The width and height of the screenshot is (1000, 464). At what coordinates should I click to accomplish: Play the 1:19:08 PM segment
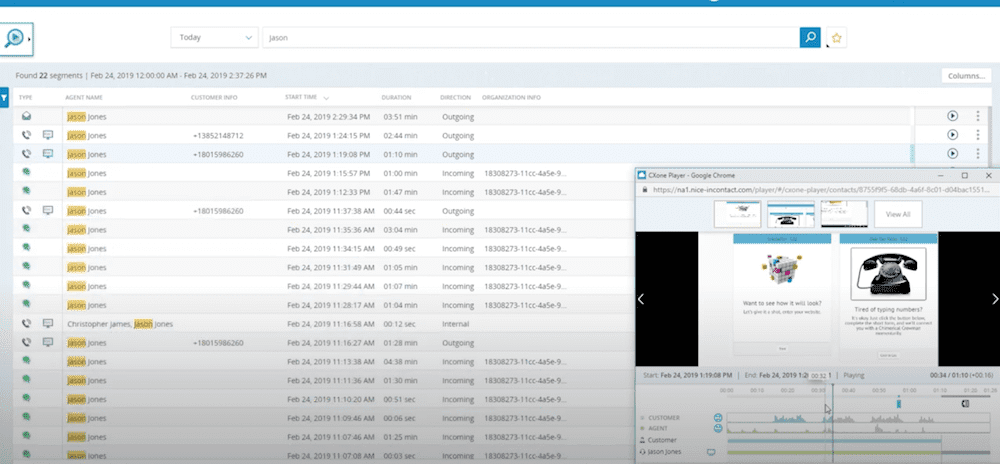pyautogui.click(x=952, y=153)
